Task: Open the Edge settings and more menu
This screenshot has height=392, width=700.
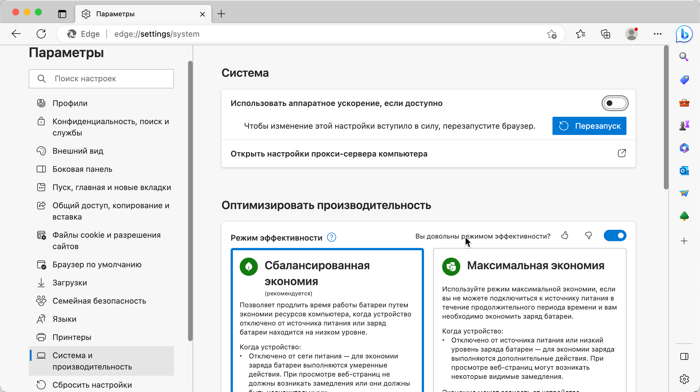Action: (x=657, y=34)
